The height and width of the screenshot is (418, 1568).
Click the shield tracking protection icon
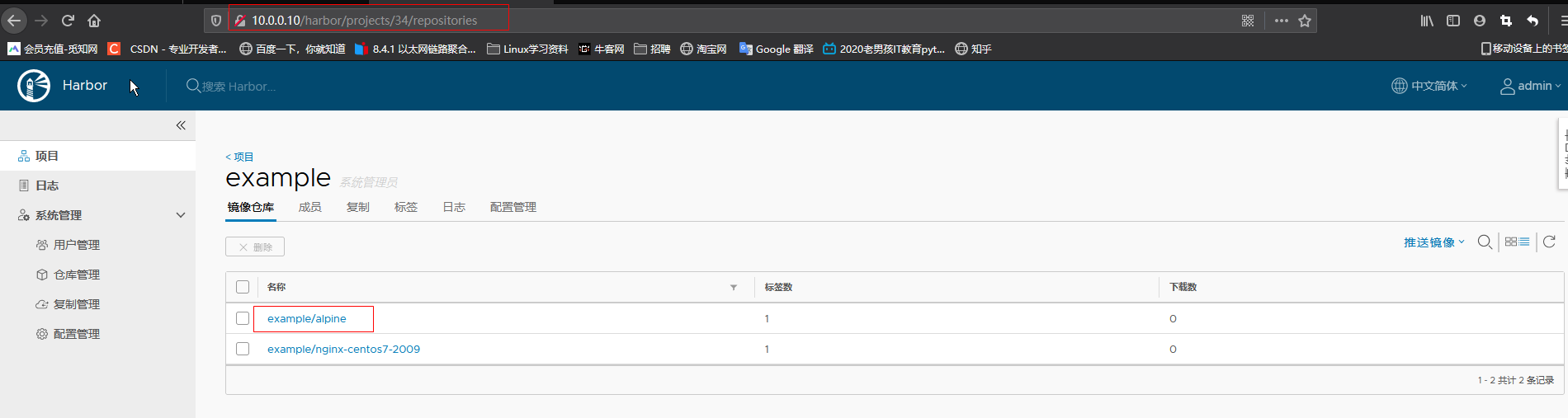[x=216, y=21]
